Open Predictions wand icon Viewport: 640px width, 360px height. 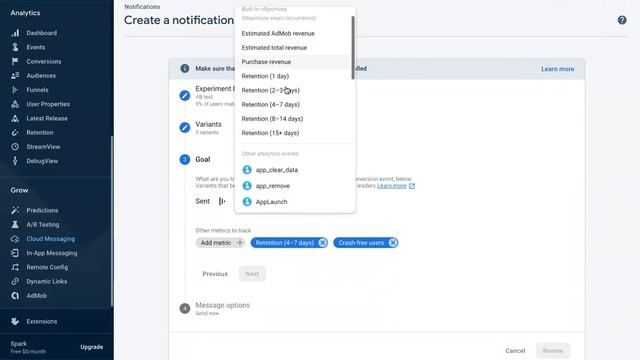(x=15, y=211)
